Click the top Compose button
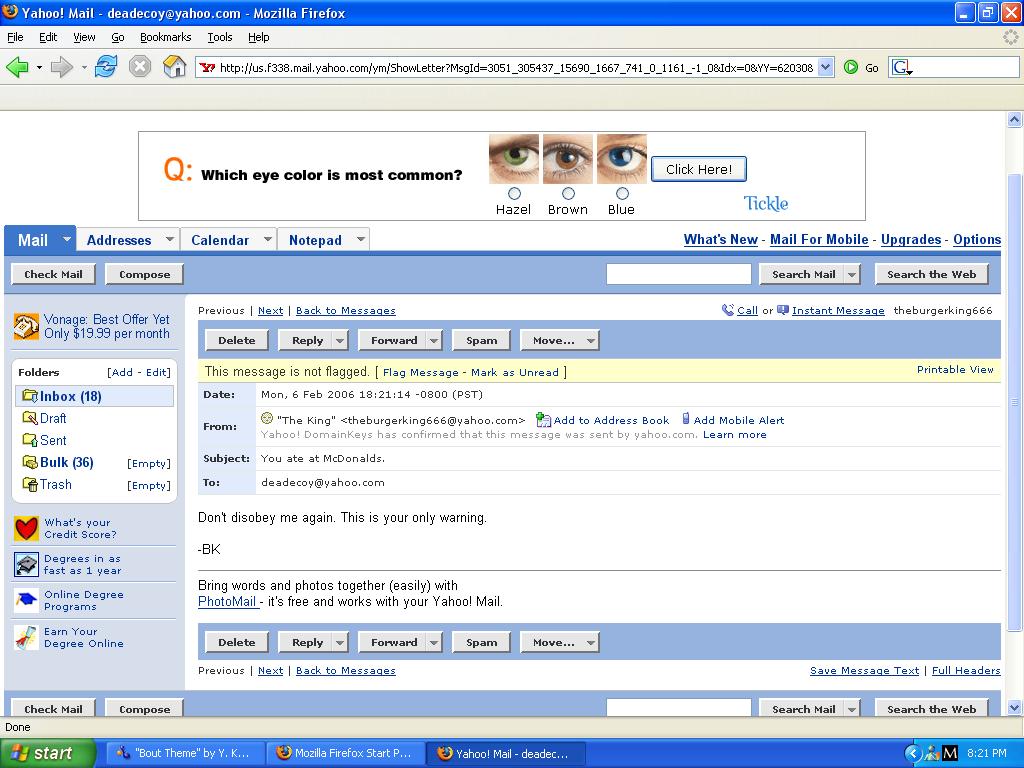1024x768 pixels. coord(144,274)
